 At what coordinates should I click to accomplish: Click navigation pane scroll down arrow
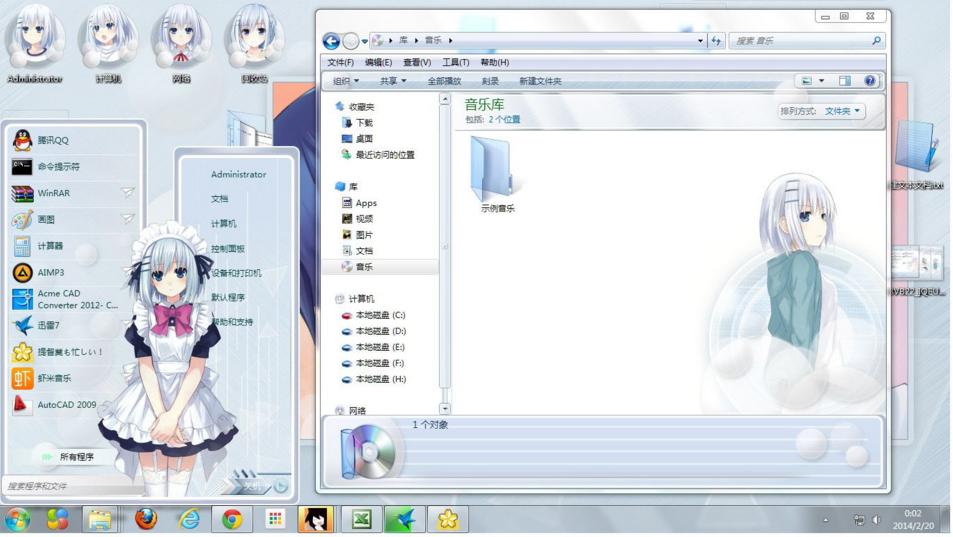444,409
